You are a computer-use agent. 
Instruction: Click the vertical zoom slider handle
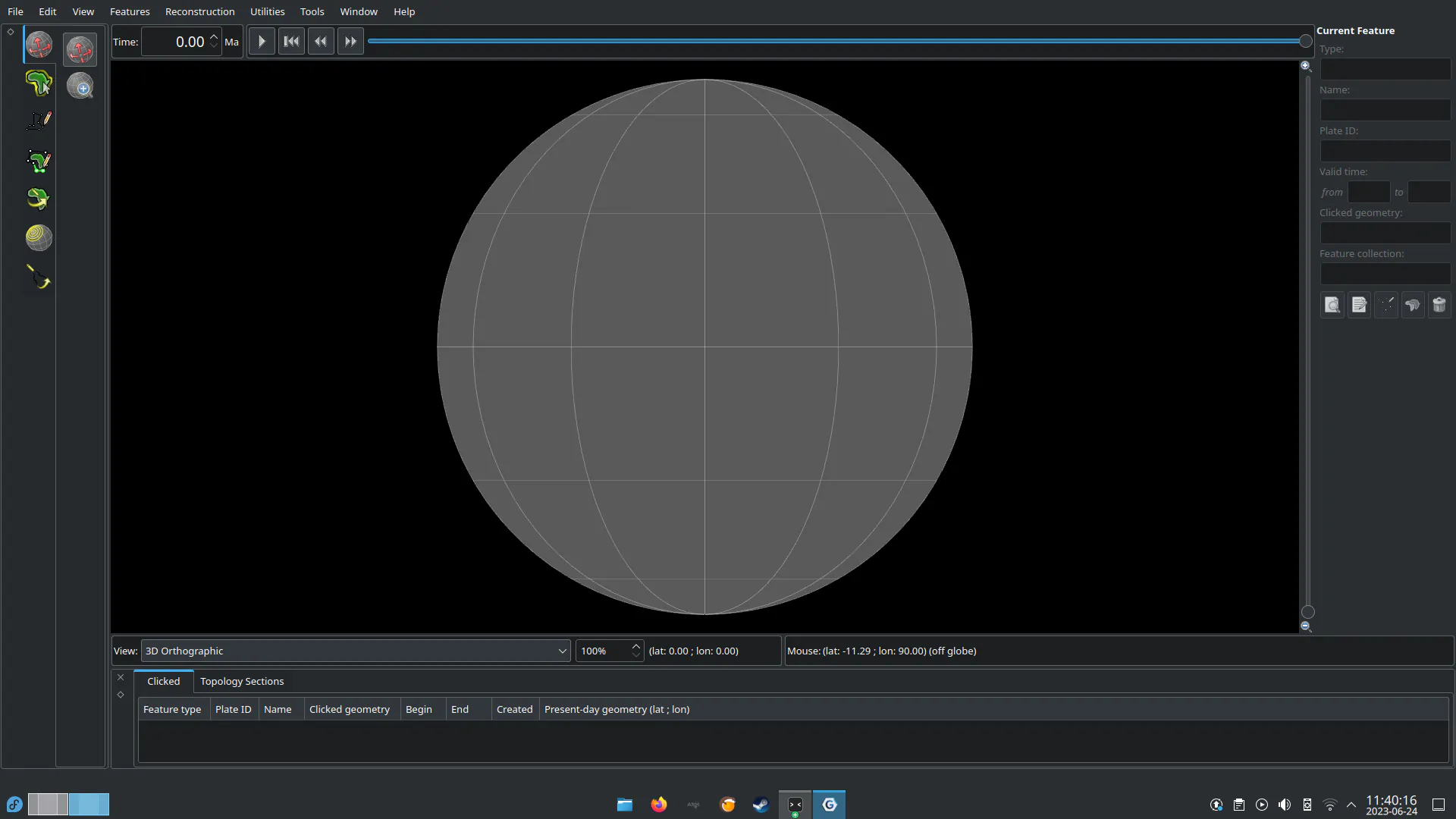[1307, 612]
